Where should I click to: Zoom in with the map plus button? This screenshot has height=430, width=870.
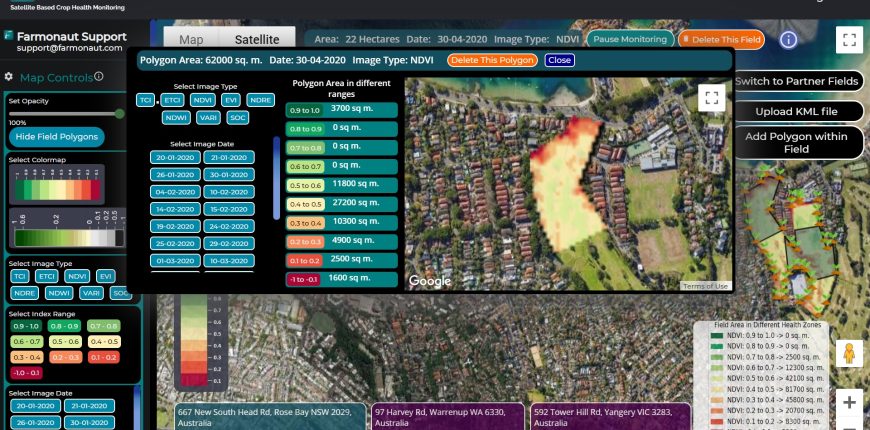(849, 402)
